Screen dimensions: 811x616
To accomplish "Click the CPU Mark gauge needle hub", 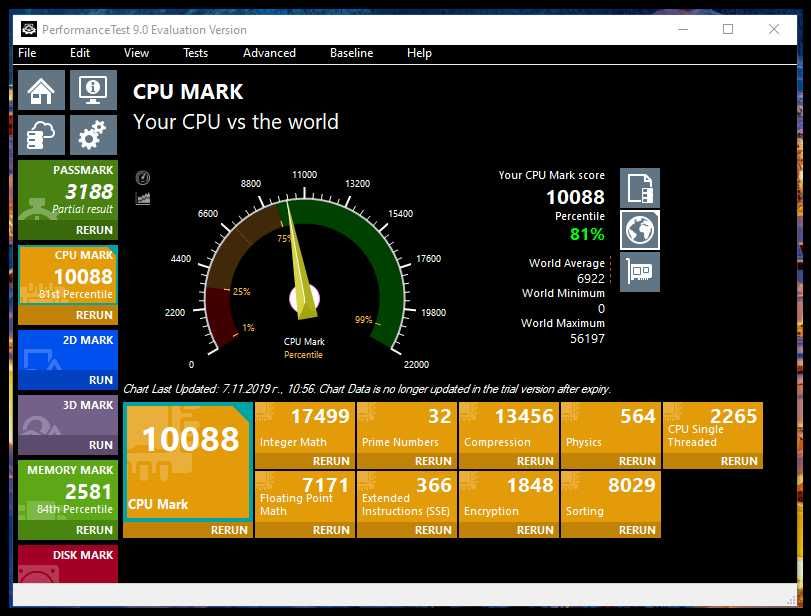I will click(304, 298).
